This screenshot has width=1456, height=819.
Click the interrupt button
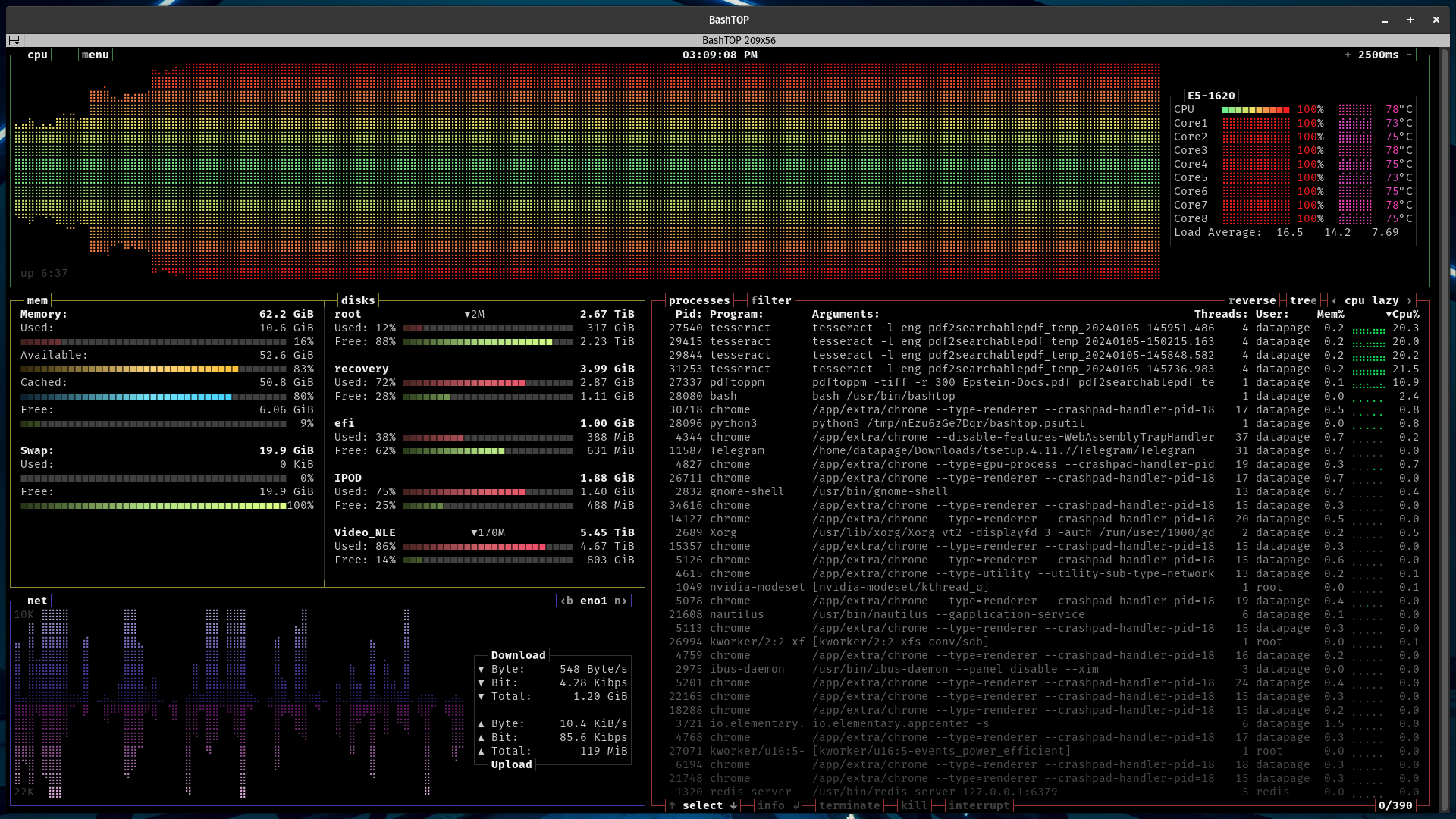coord(979,805)
